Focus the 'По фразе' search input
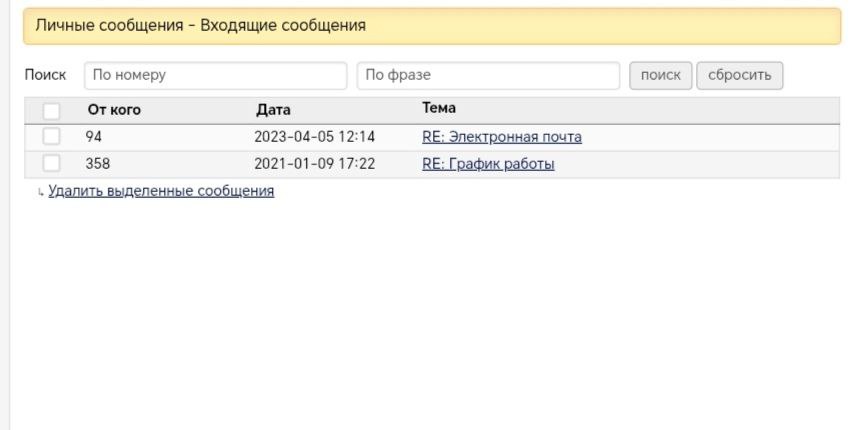Viewport: 854px width, 430px height. click(488, 75)
